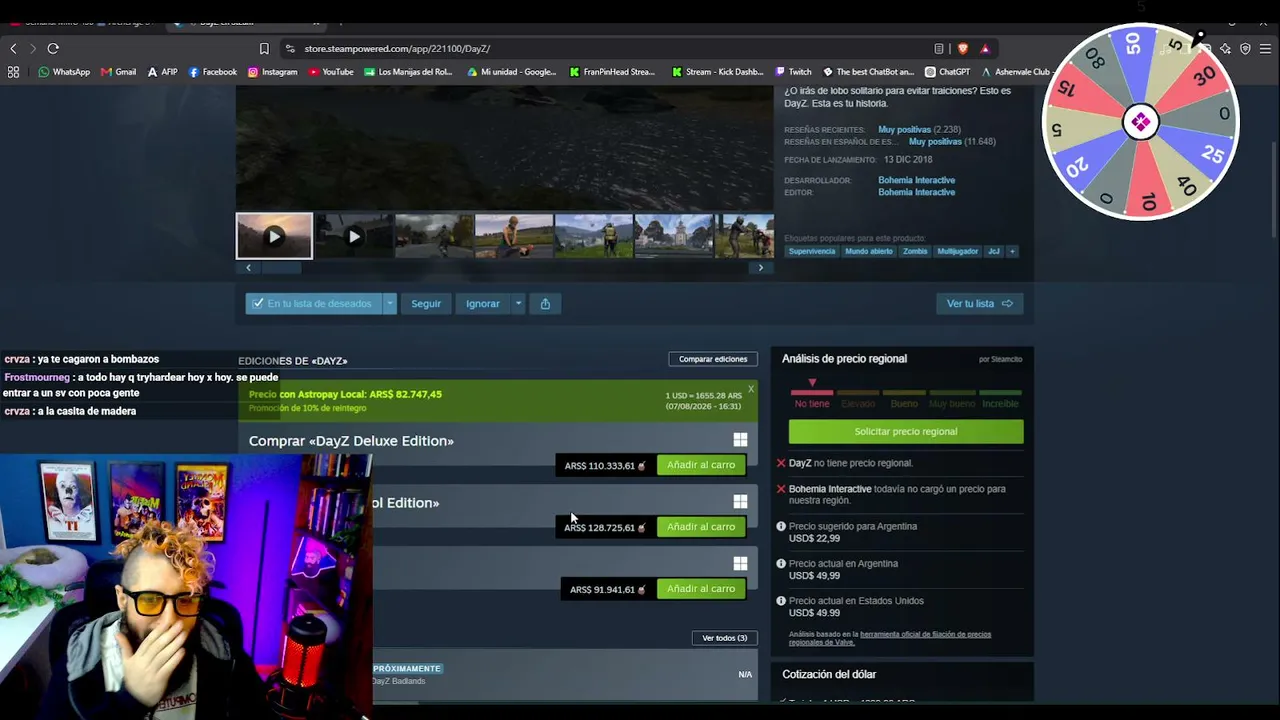
Task: Open Ver tu lista
Action: coord(980,304)
